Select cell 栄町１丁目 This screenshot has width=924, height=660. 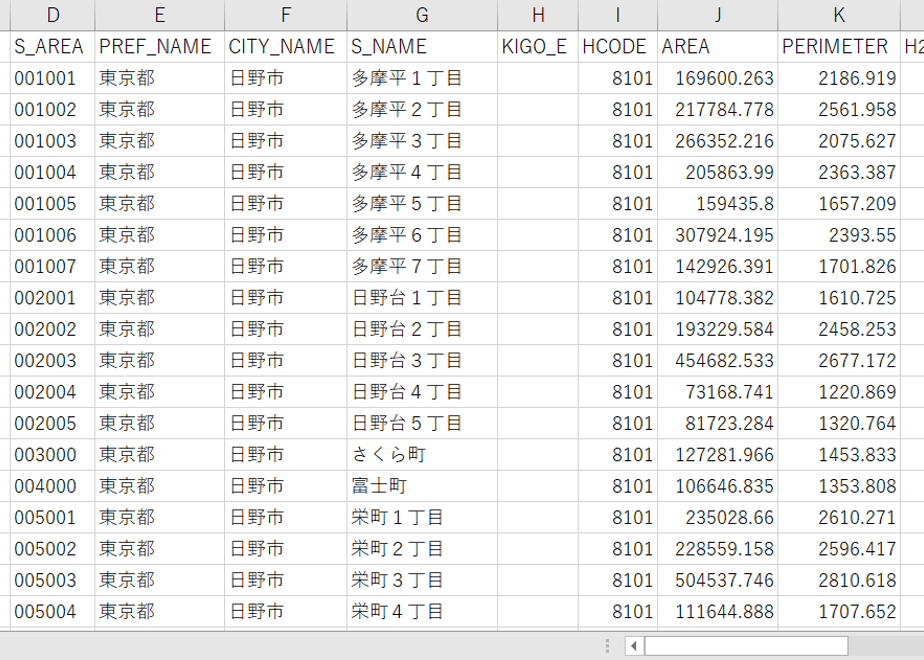coord(422,517)
